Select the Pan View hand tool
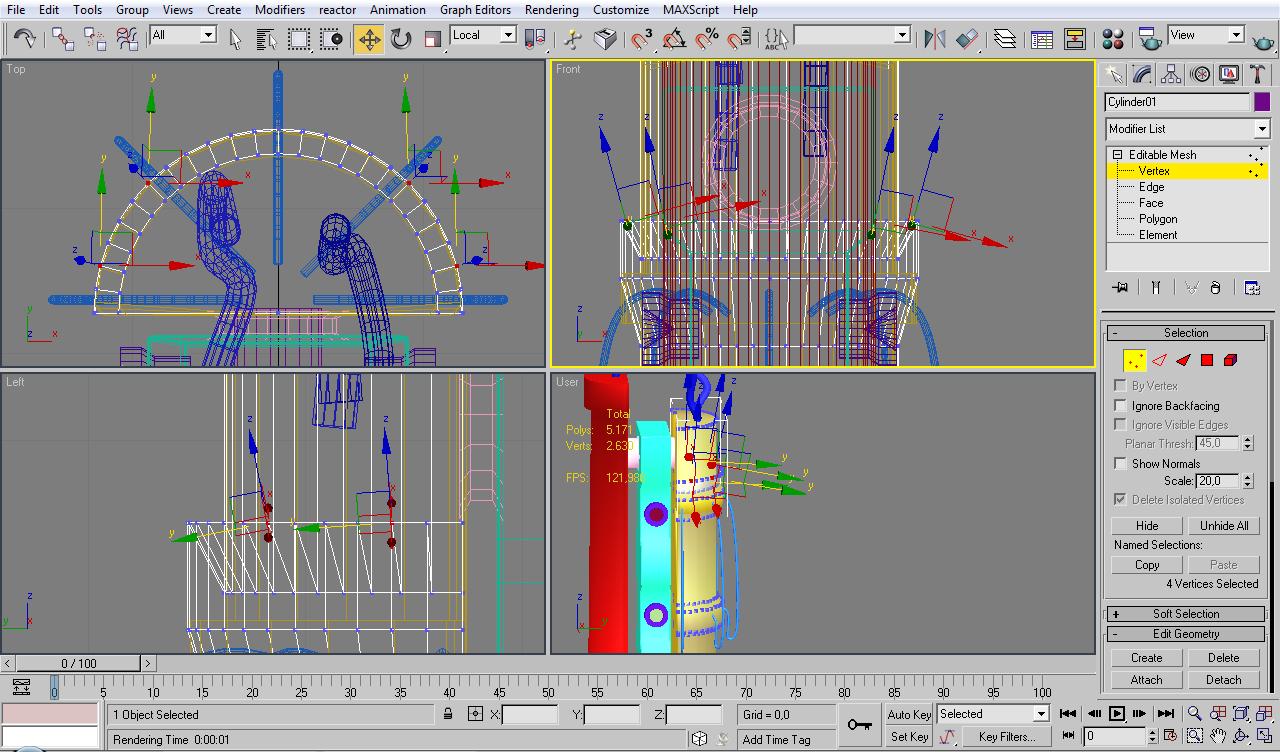The width and height of the screenshot is (1280, 752). pos(1218,736)
